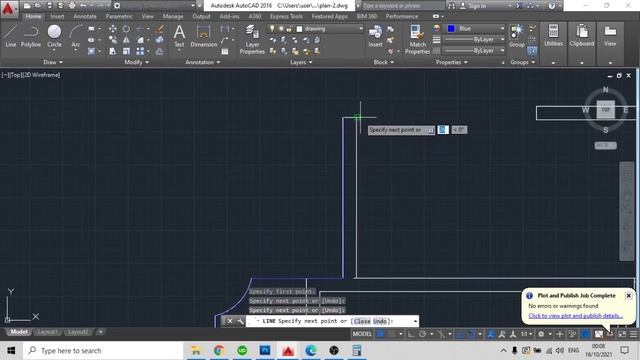Close the Plot and Publish notification
The height and width of the screenshot is (360, 640).
pos(629,296)
